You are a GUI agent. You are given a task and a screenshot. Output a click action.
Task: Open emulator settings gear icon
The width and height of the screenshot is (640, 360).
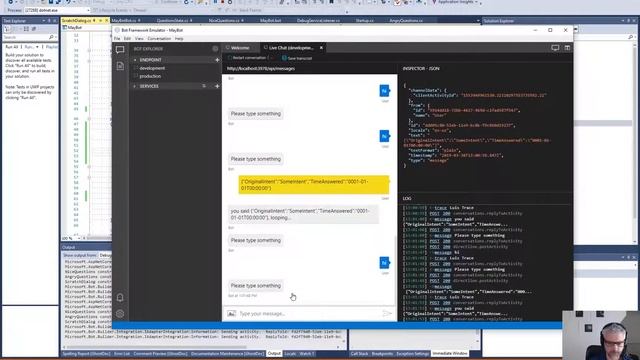tap(120, 313)
